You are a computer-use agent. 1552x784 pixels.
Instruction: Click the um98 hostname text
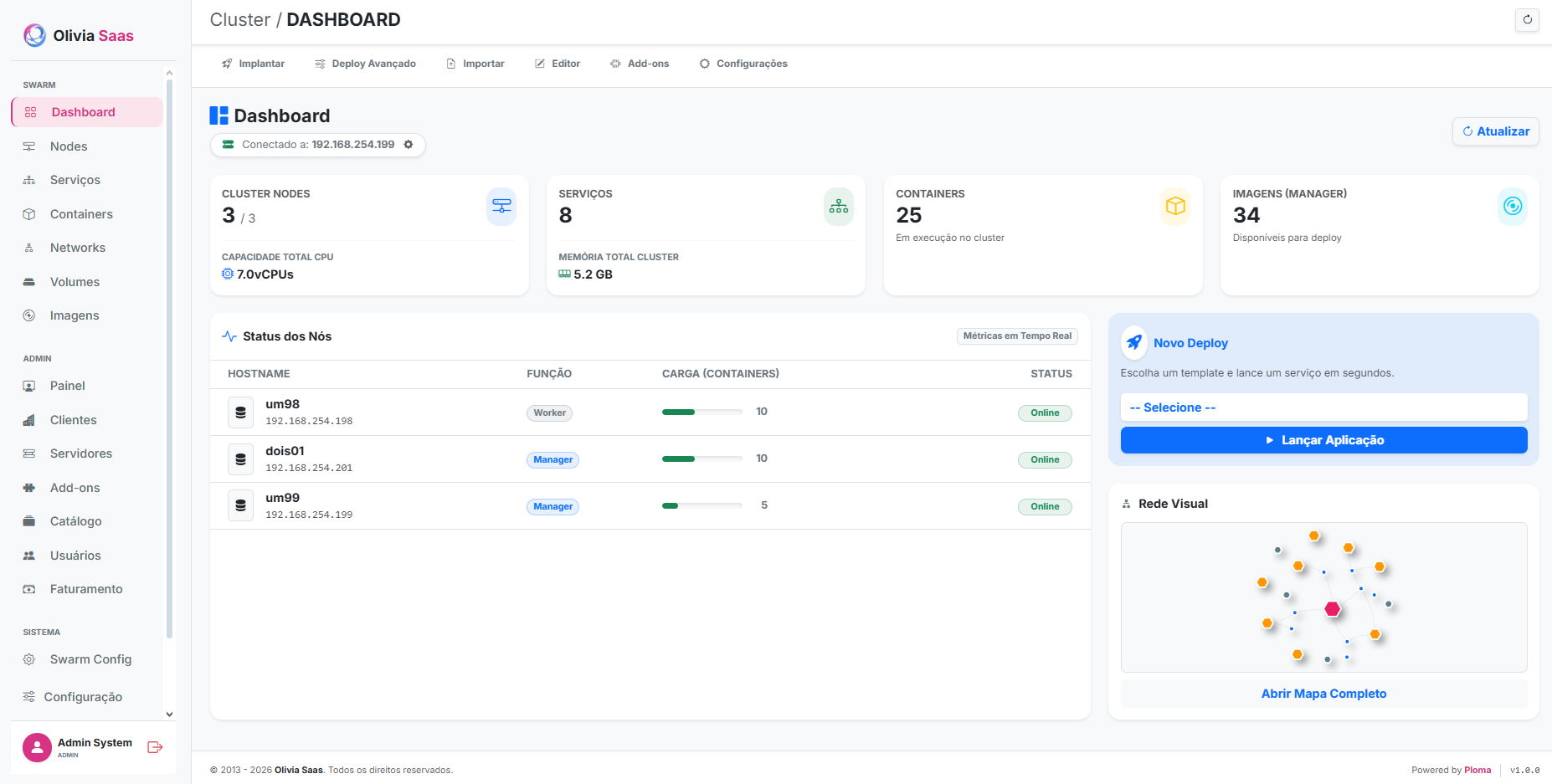pyautogui.click(x=282, y=404)
